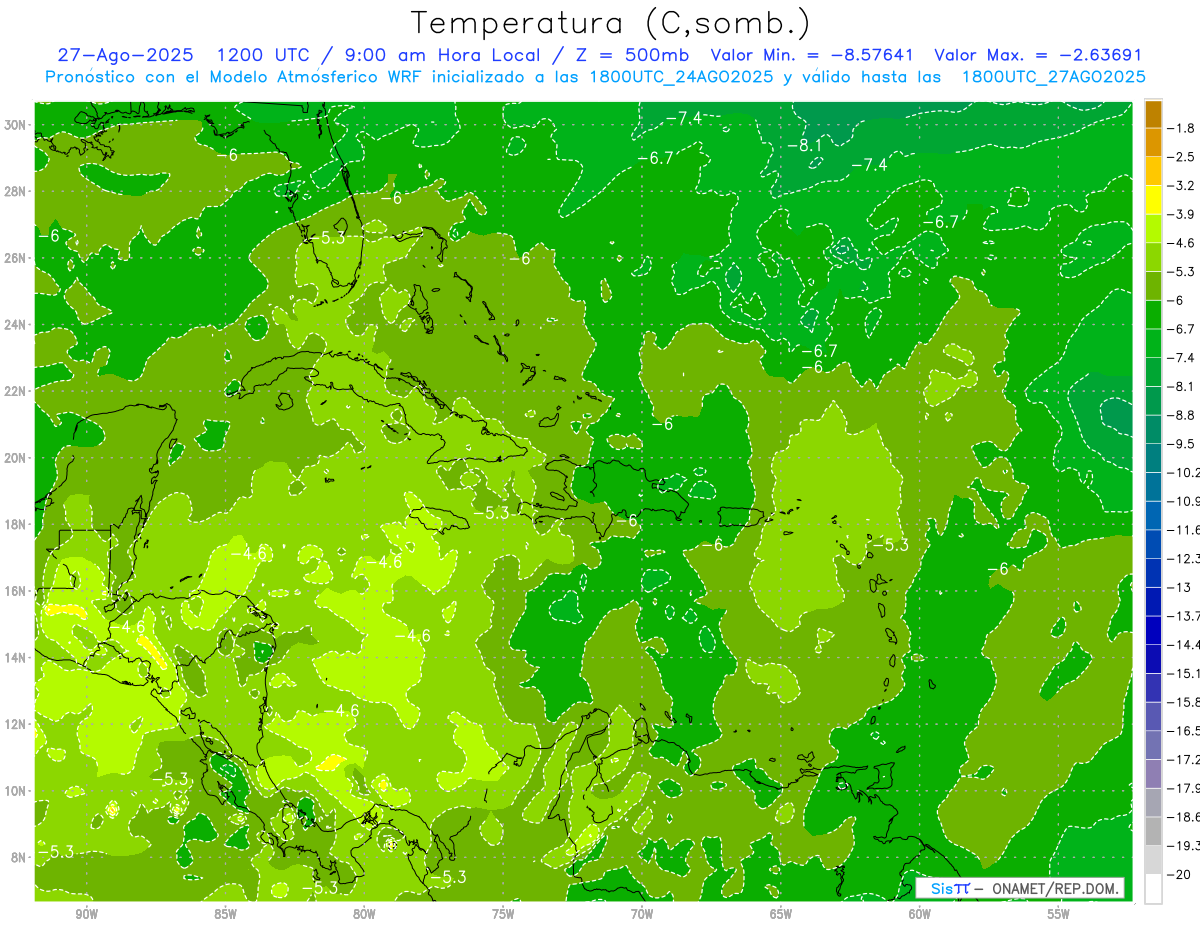
Task: Click the colorbar label "-1.8"
Action: tap(1182, 128)
